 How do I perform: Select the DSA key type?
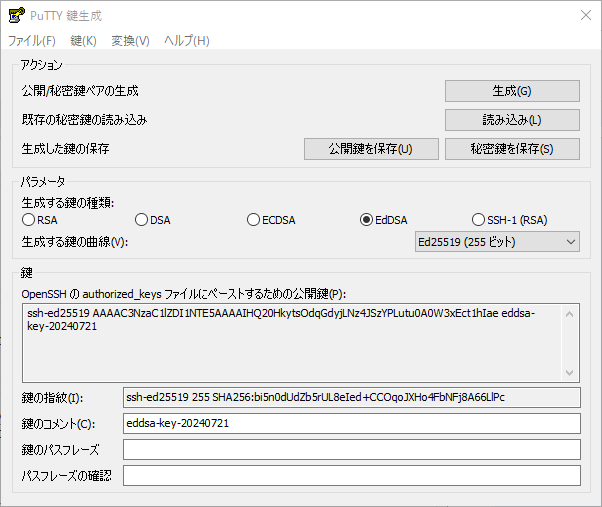point(153,220)
